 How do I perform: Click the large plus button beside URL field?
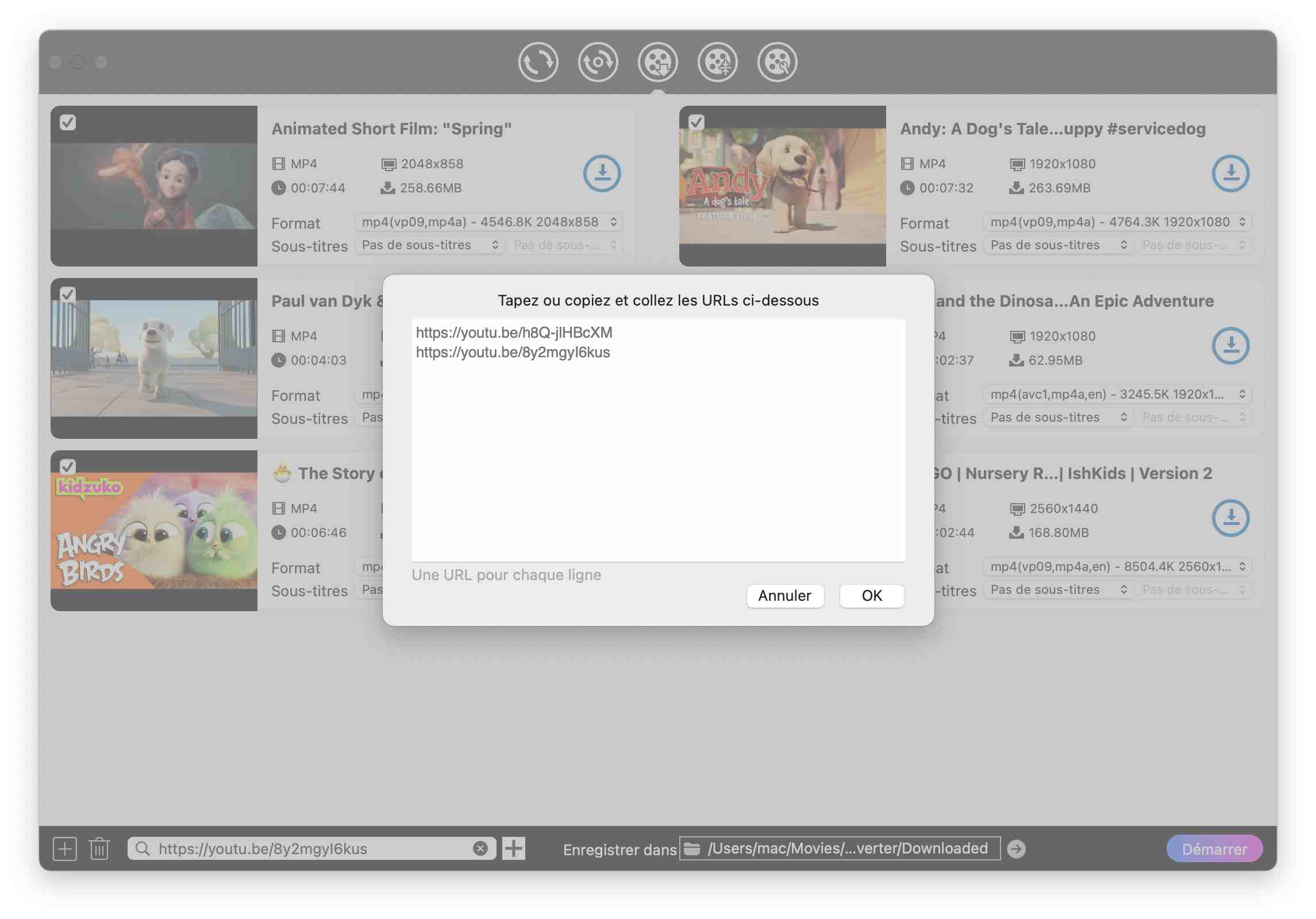tap(514, 848)
